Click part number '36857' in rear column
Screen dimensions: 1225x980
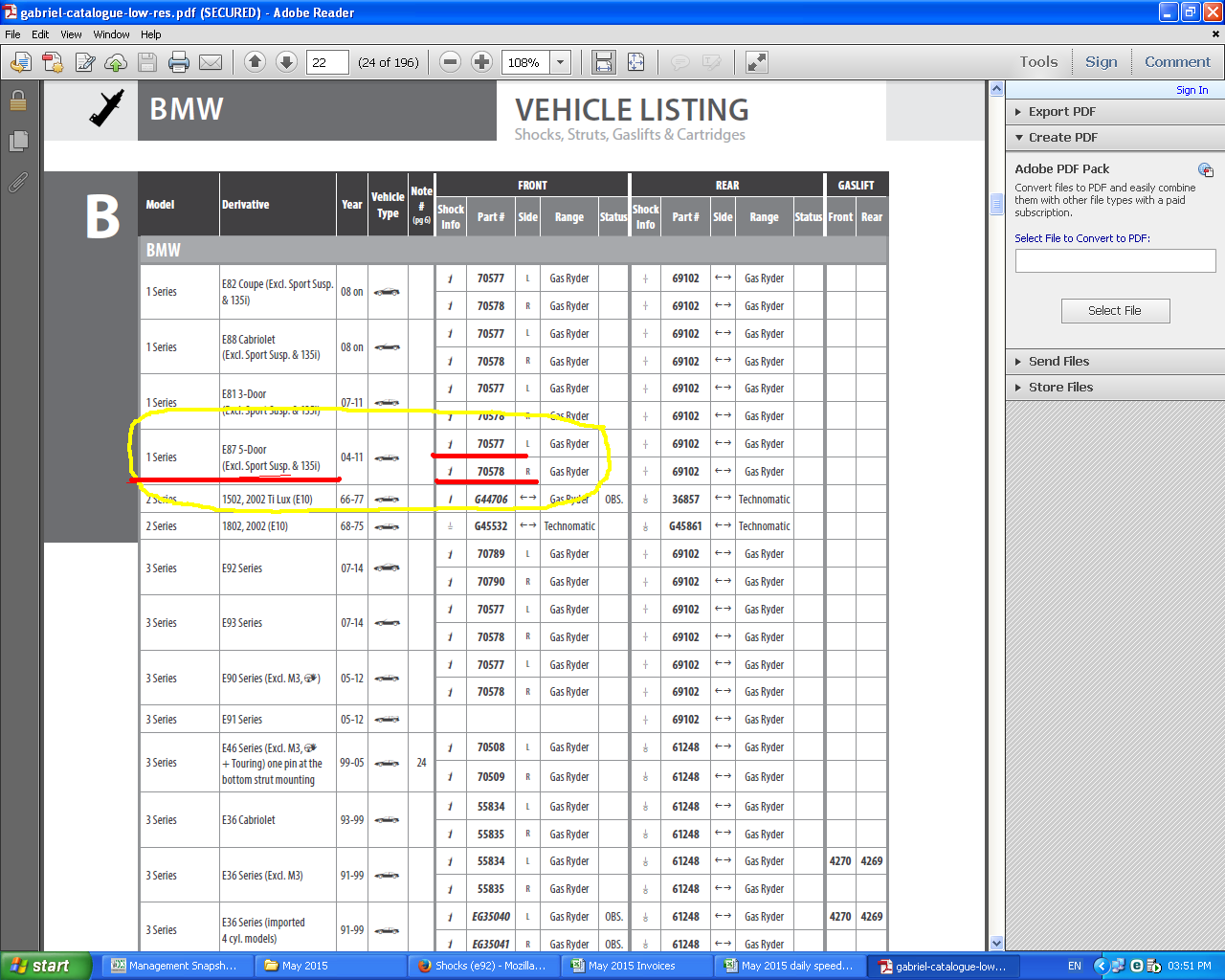[x=685, y=500]
